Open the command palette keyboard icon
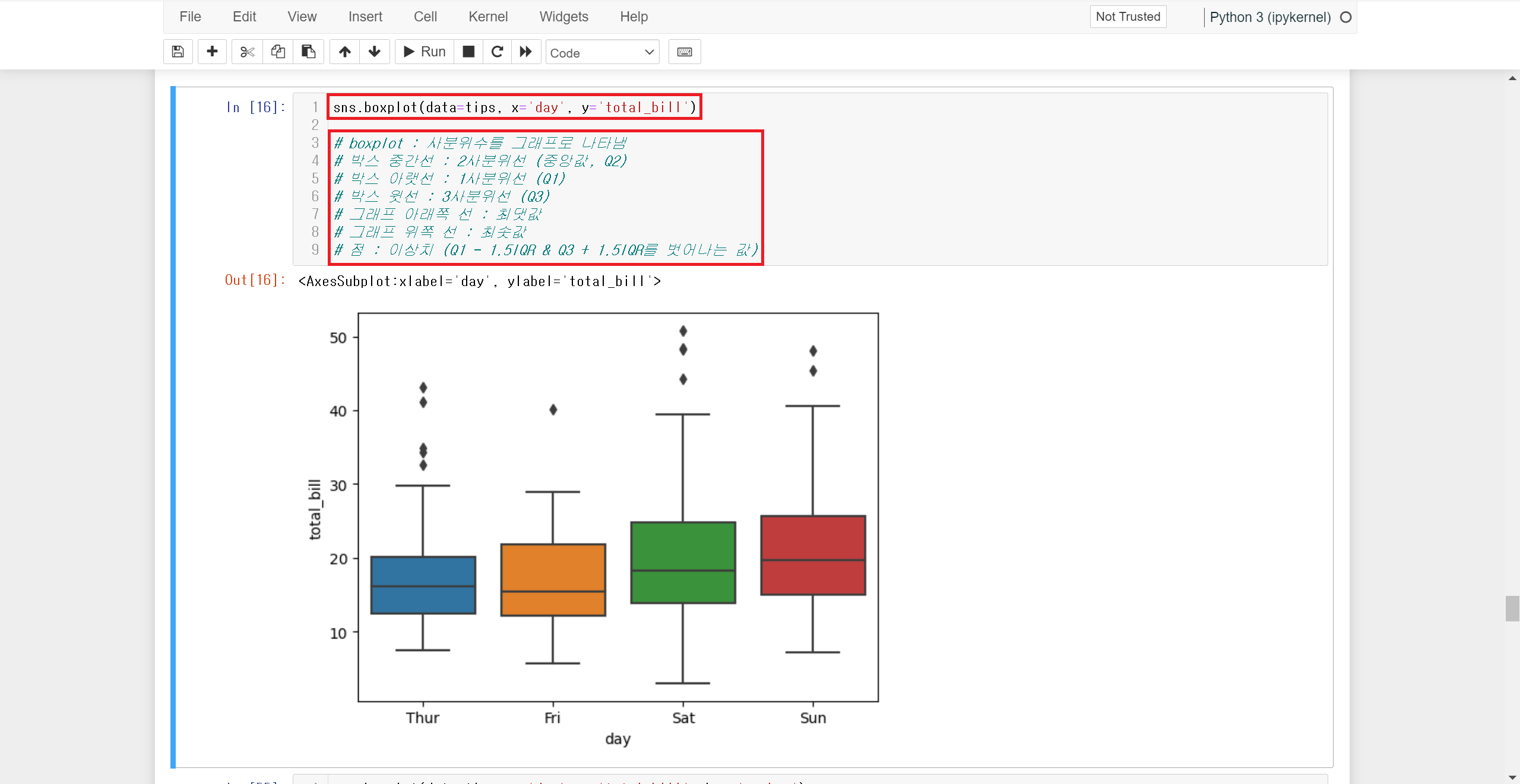This screenshot has width=1520, height=784. tap(684, 52)
